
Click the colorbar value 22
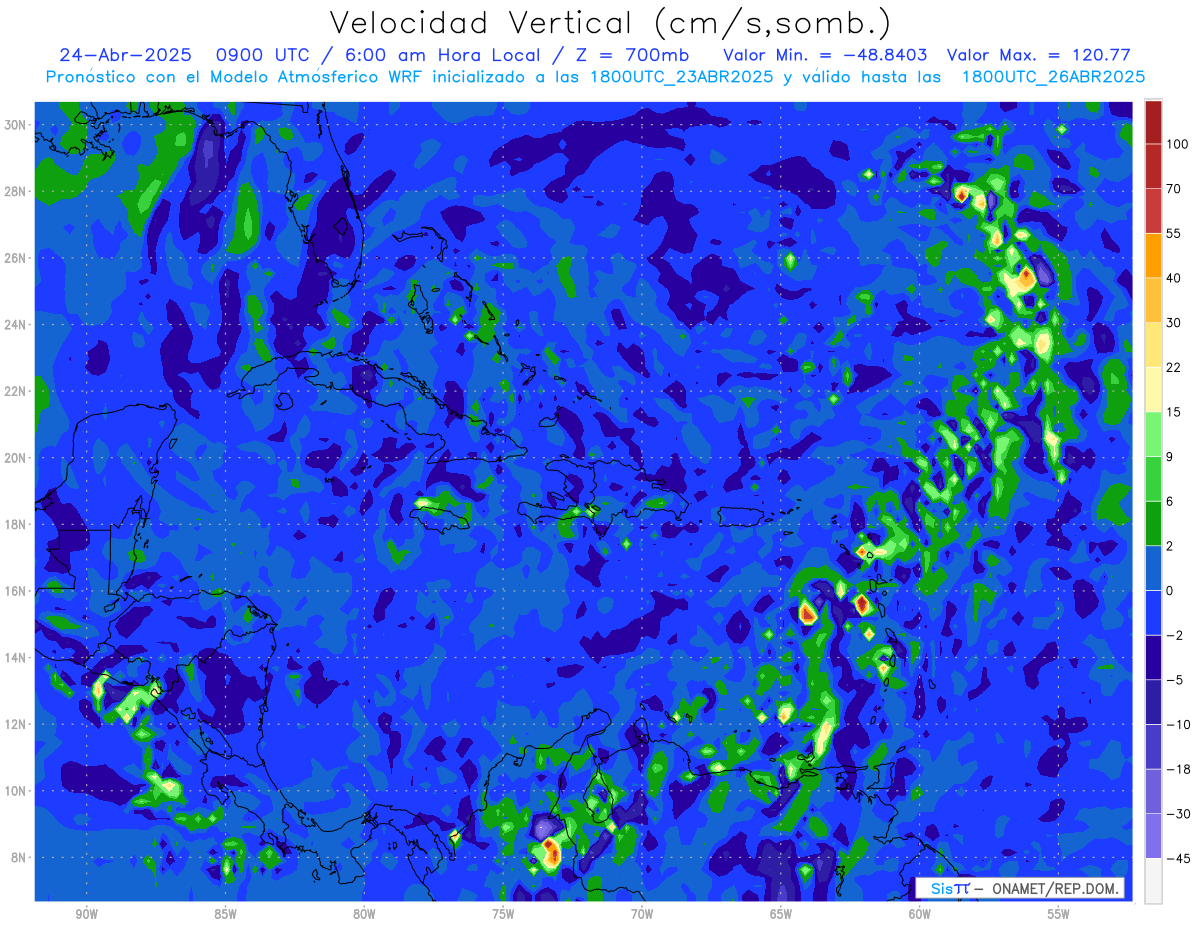pyautogui.click(x=1174, y=367)
